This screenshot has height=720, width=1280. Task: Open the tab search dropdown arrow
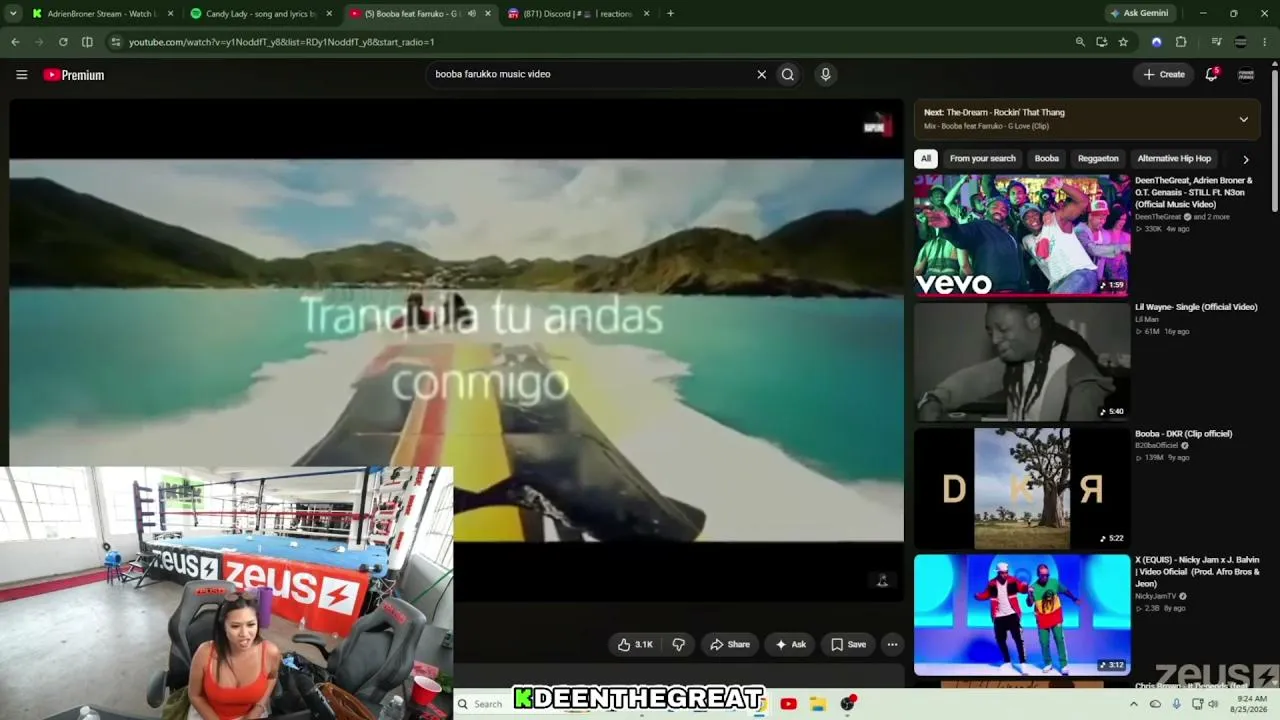click(x=15, y=14)
